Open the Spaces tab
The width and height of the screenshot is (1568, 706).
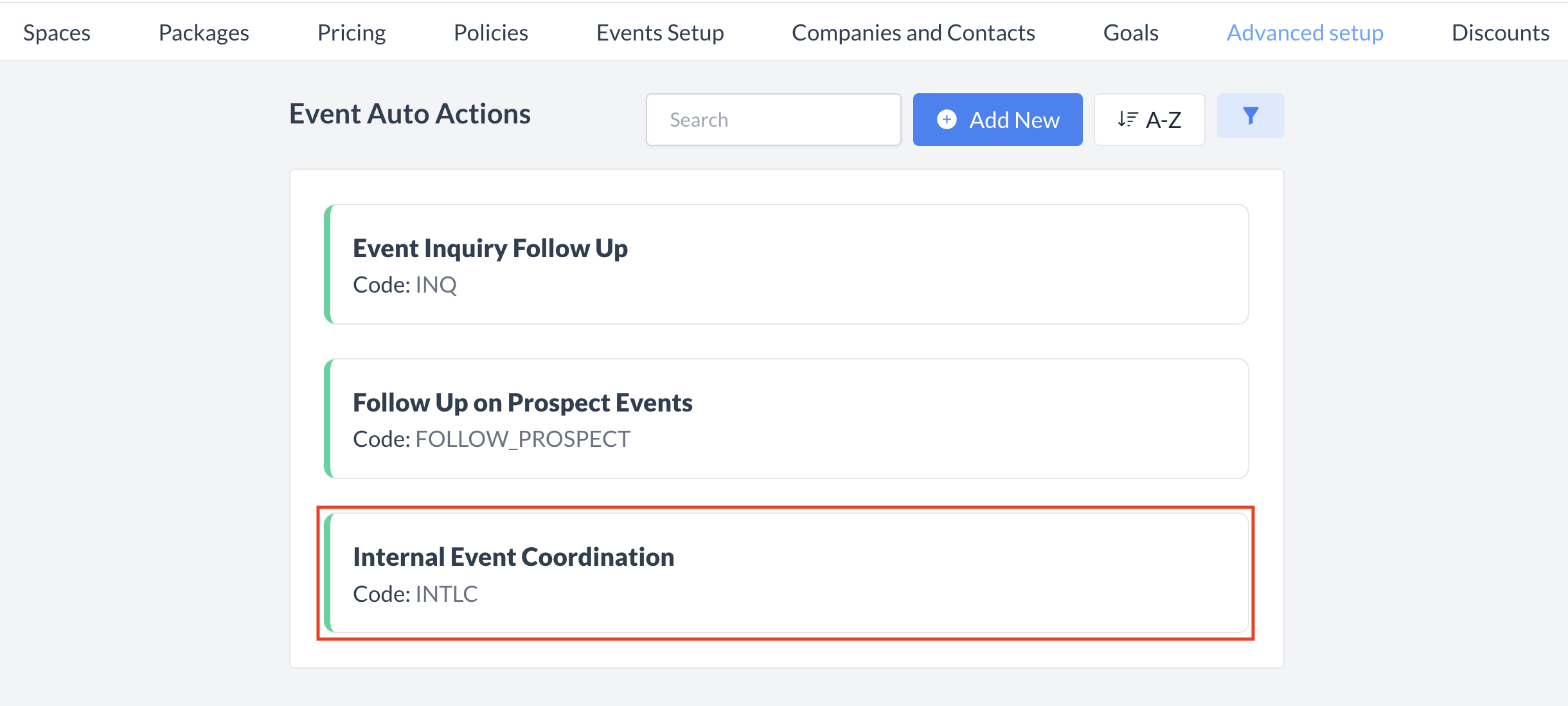click(x=57, y=33)
